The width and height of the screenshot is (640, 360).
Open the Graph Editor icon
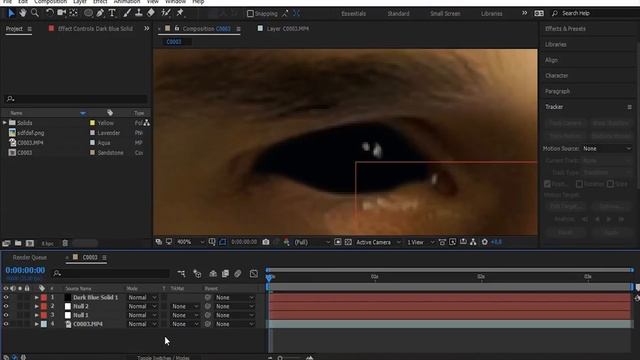[253, 273]
